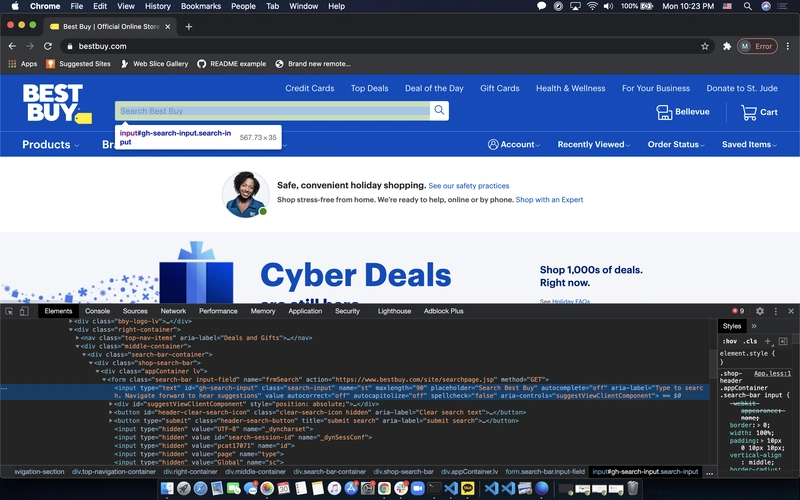Viewport: 800px width, 500px height.
Task: Open the Calendar app in the Dock
Action: 284,488
